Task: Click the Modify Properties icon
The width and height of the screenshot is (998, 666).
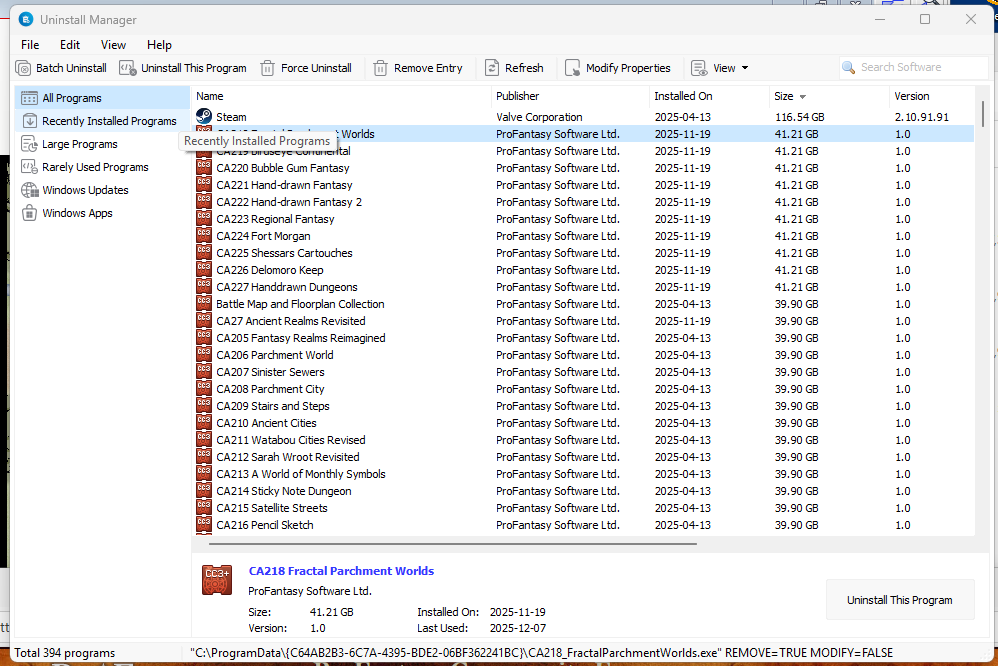Action: tap(572, 68)
